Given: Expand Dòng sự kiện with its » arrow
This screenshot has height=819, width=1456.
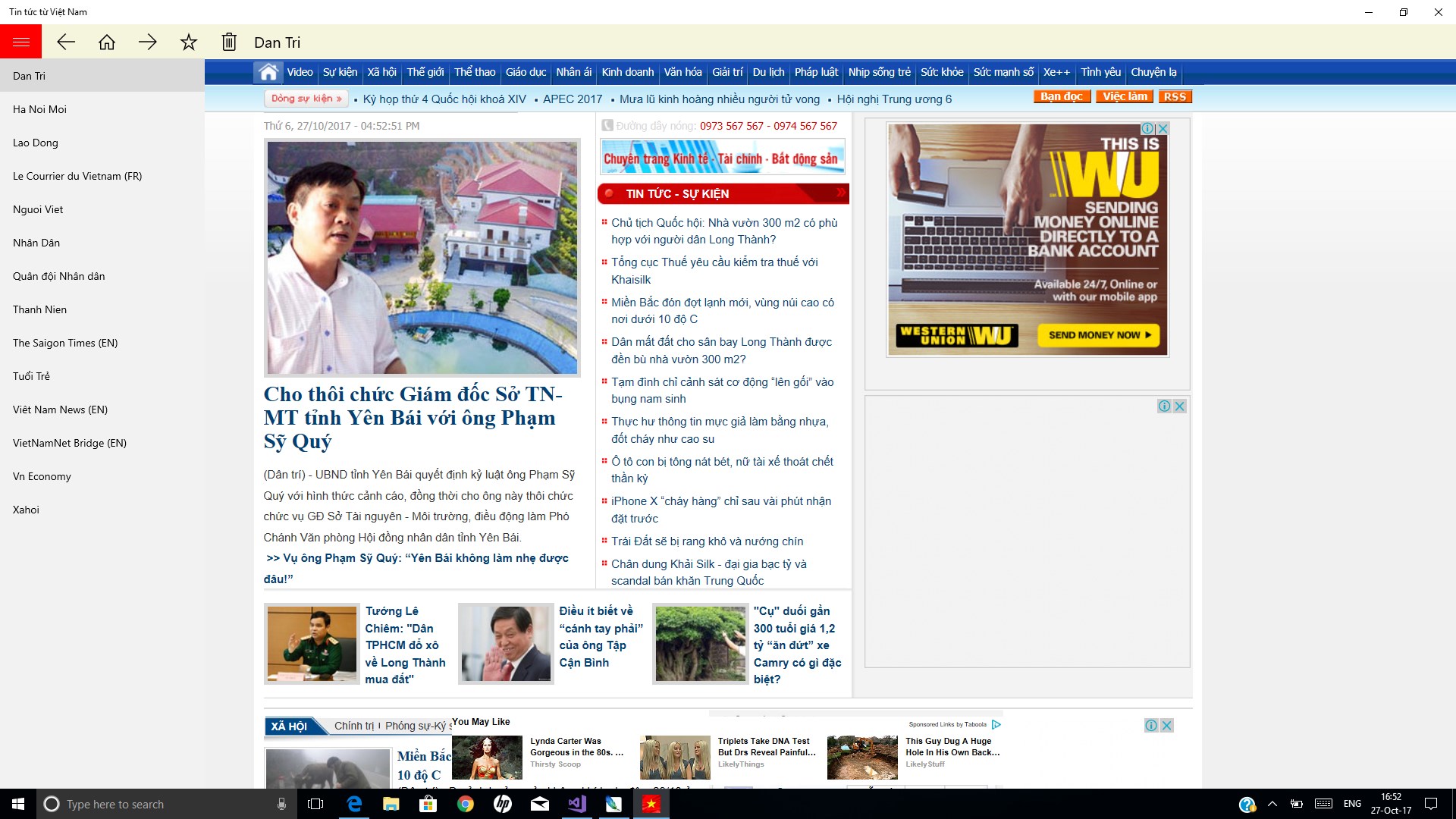Looking at the screenshot, I should (337, 99).
